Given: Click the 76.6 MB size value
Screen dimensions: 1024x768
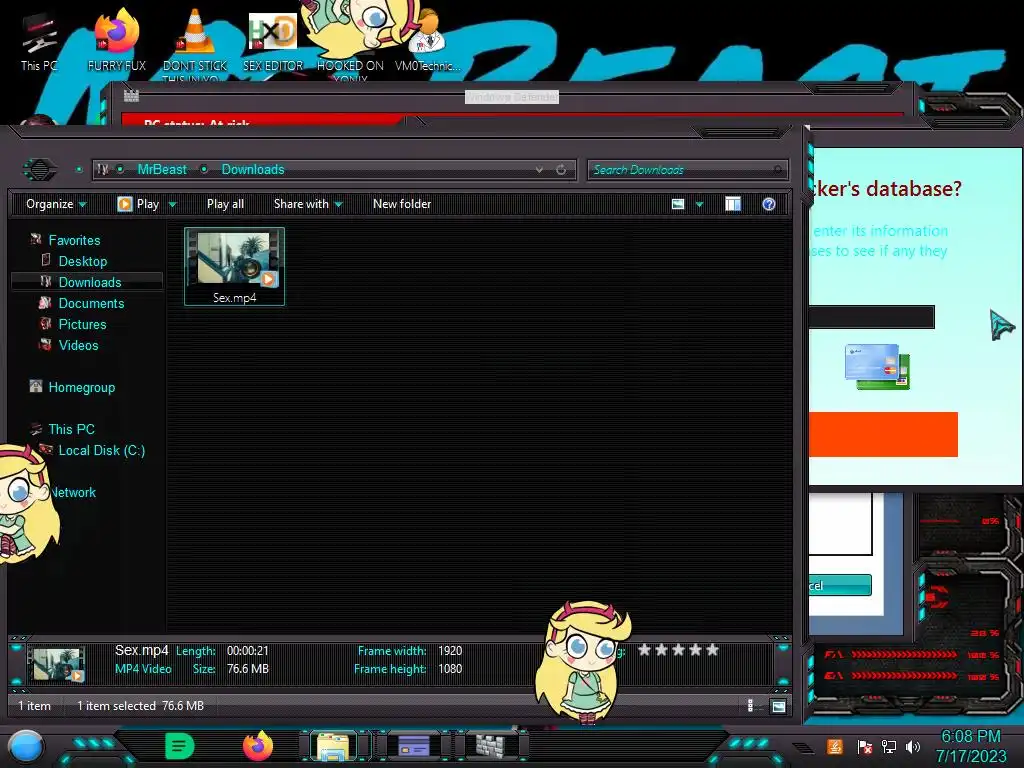Looking at the screenshot, I should [x=248, y=669].
